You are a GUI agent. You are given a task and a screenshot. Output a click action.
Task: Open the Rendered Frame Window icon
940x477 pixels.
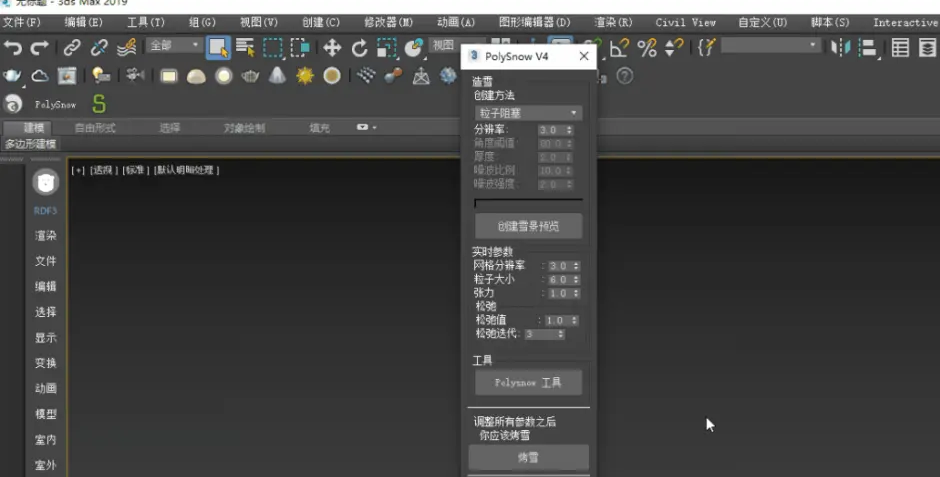pyautogui.click(x=67, y=76)
